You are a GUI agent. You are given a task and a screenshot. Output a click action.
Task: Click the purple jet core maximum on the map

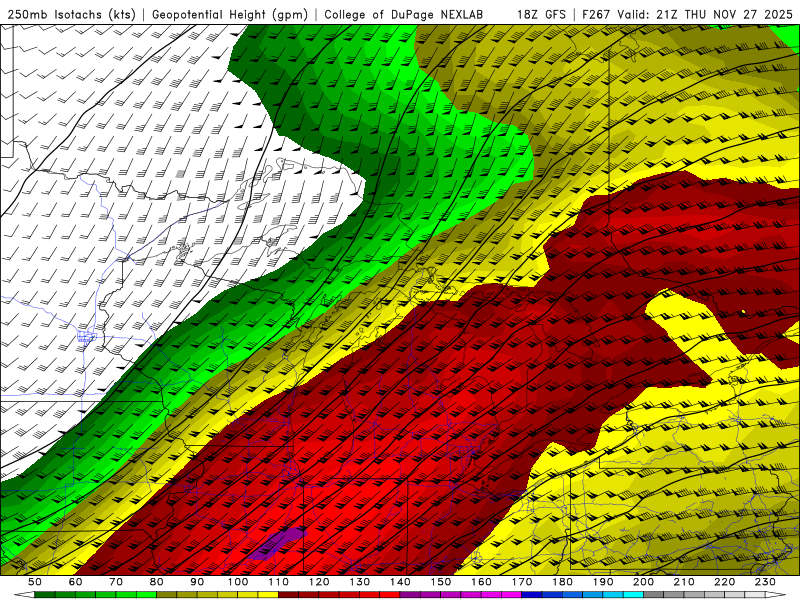click(x=276, y=544)
